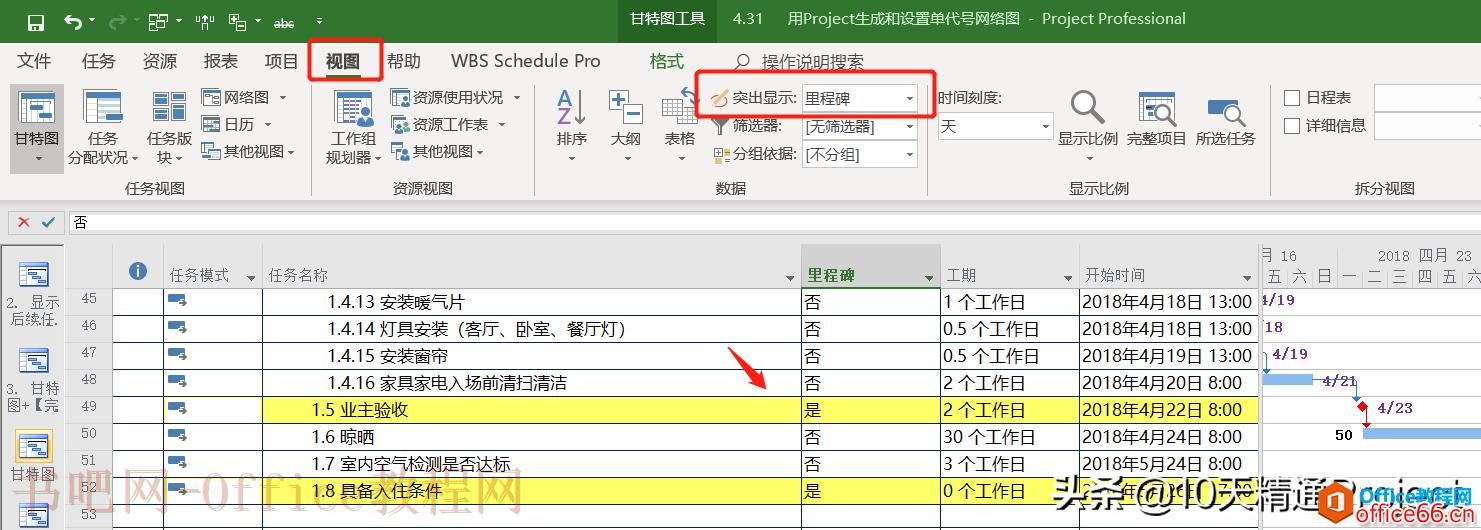Open 任务模式 column filter arrow
This screenshot has width=1481, height=530.
pyautogui.click(x=251, y=278)
